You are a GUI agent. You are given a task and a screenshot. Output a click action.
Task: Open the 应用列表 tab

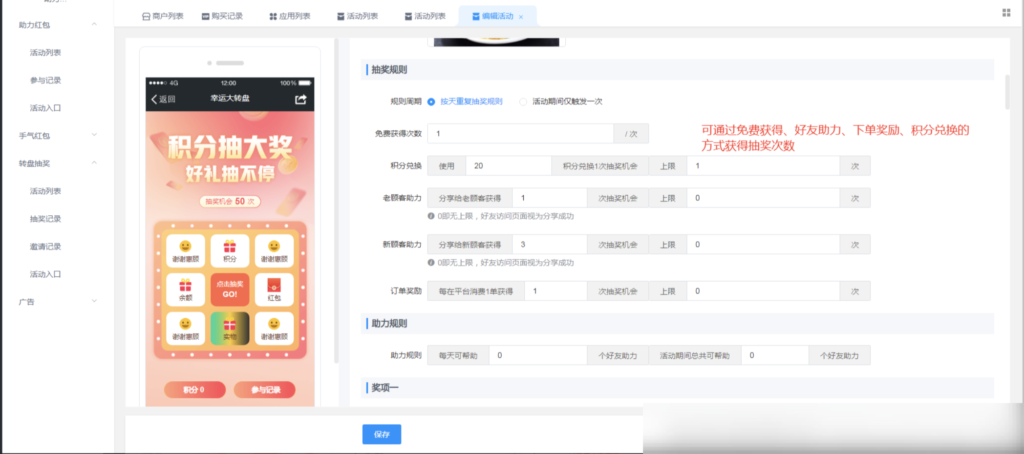pyautogui.click(x=289, y=16)
